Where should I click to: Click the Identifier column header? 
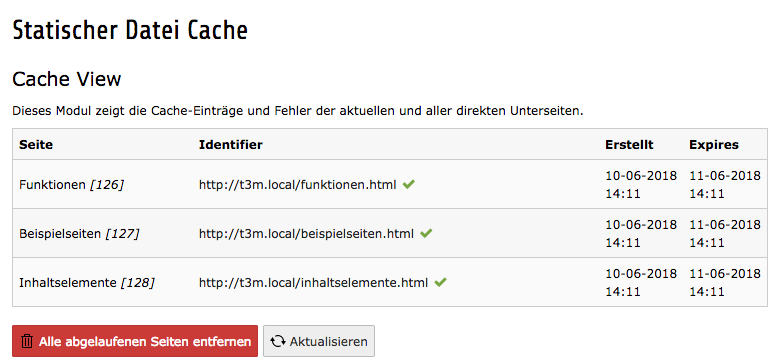coord(230,145)
